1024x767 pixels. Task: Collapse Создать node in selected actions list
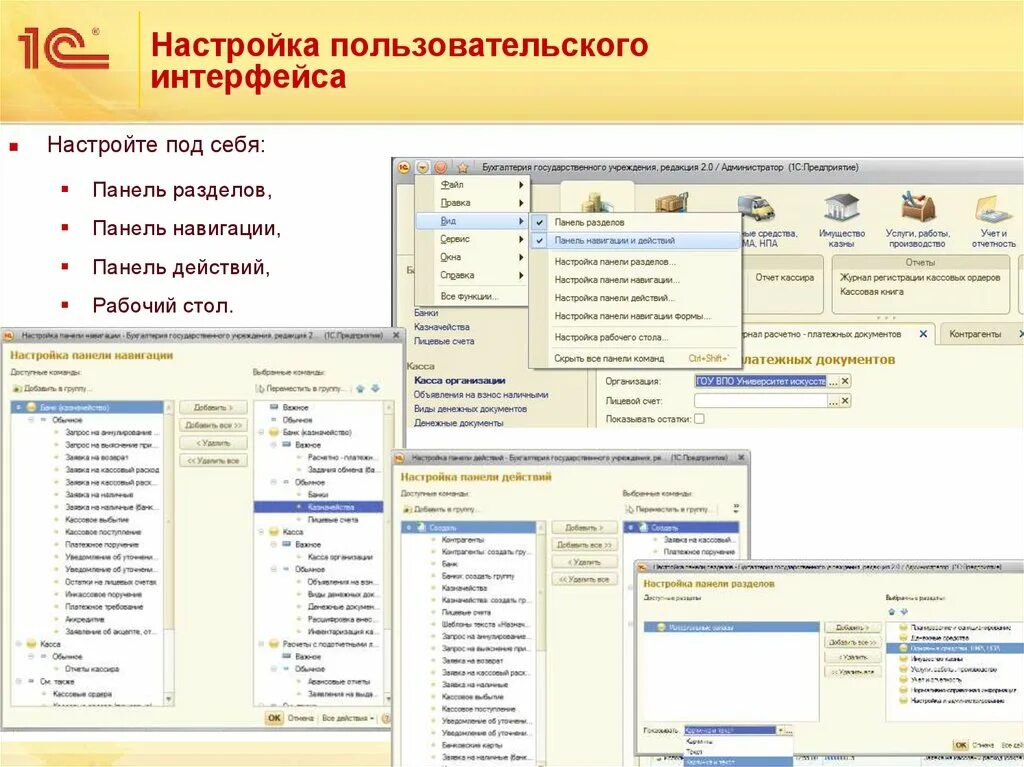(x=631, y=527)
